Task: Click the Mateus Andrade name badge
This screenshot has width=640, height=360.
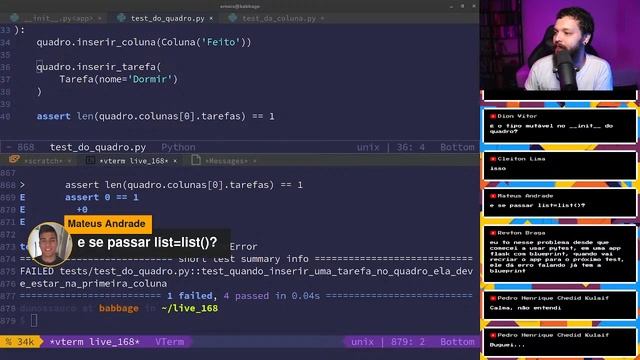Action: tap(108, 224)
